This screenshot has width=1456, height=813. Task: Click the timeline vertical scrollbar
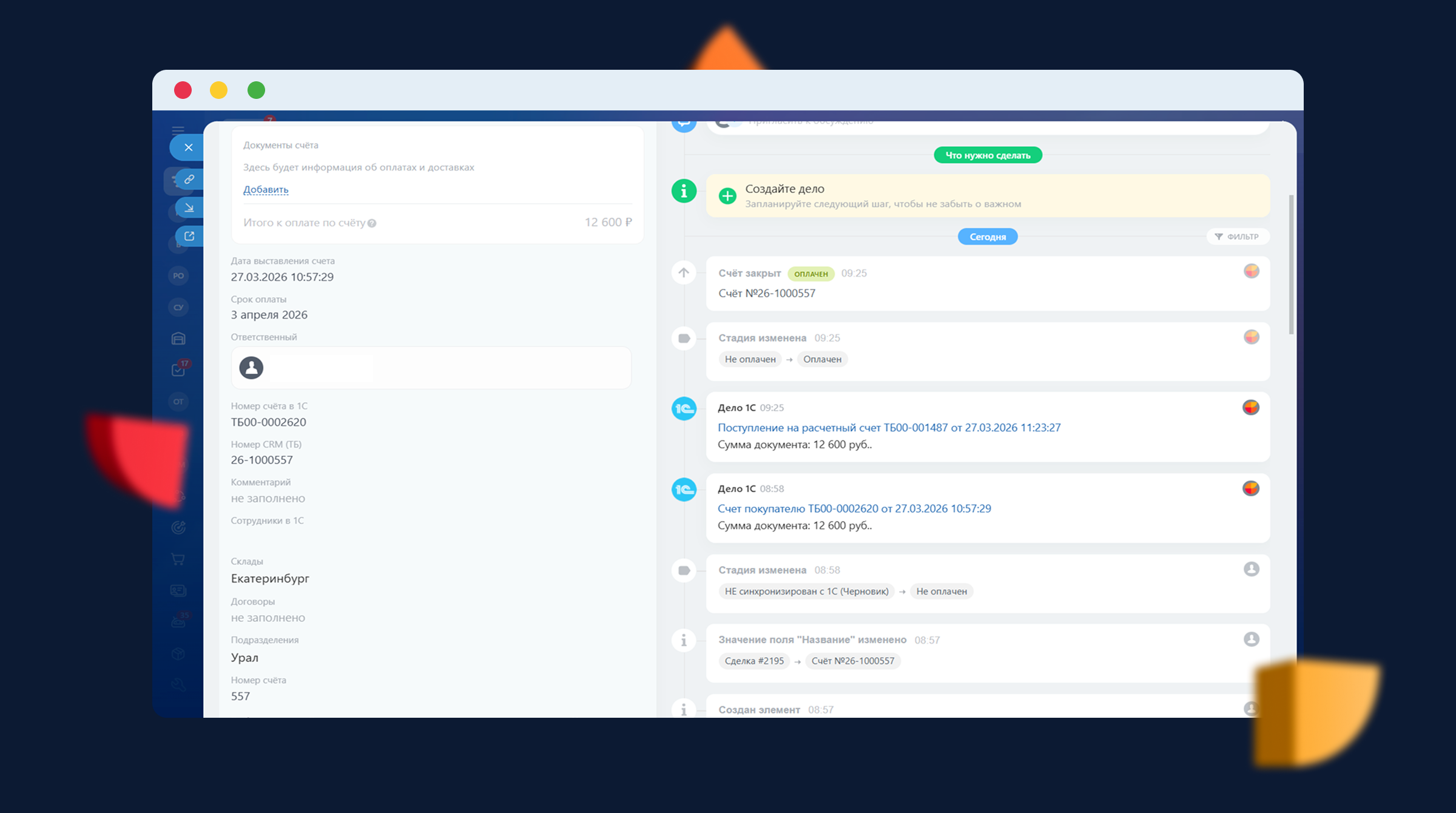click(x=1291, y=265)
